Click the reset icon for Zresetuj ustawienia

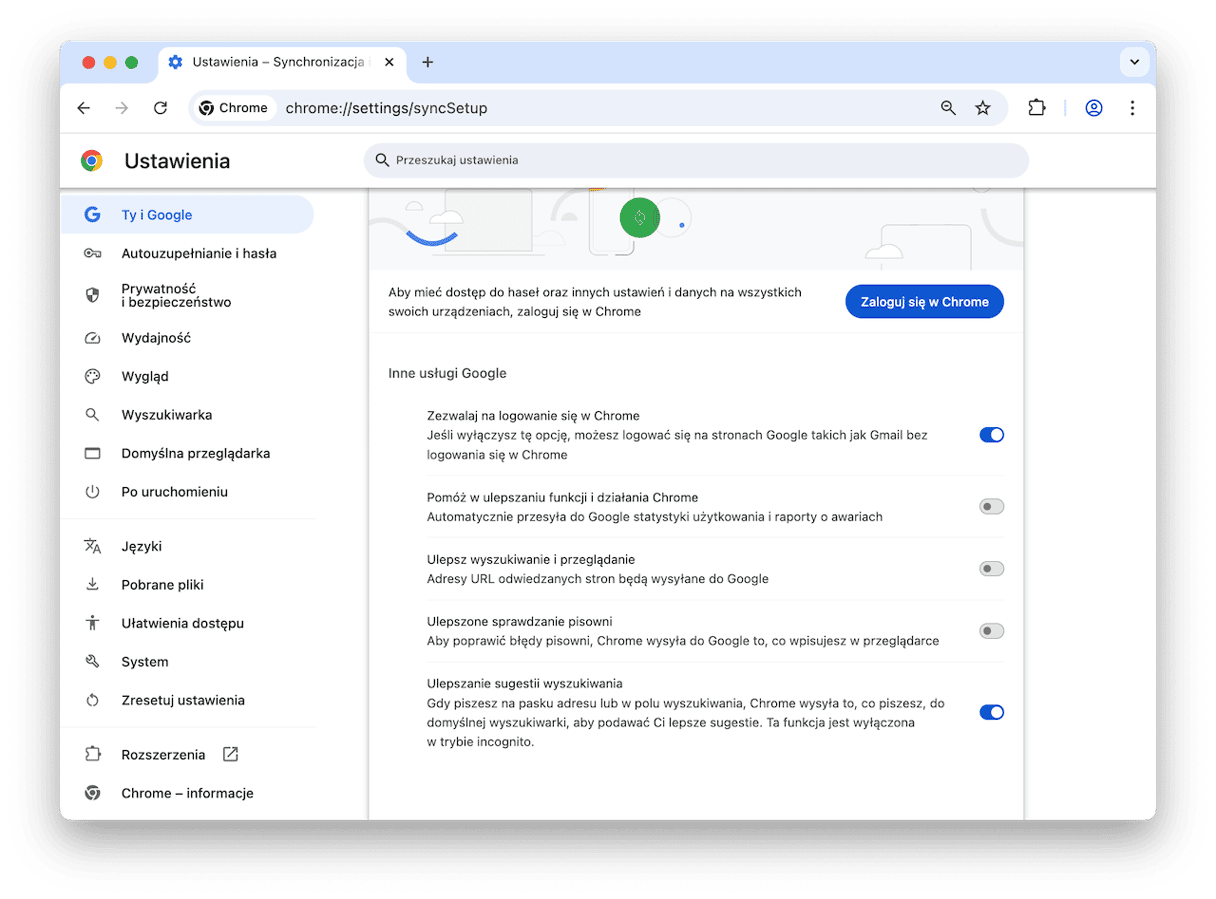pyautogui.click(x=92, y=701)
